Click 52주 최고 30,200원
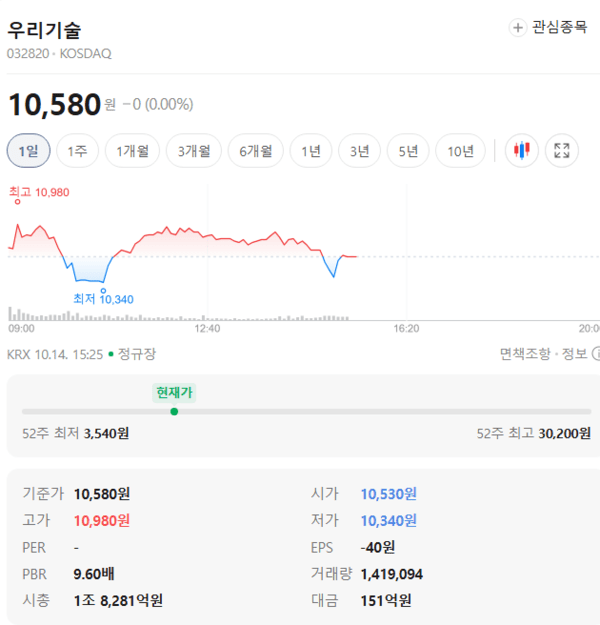Viewport: 600px width, 625px height. coord(533,433)
